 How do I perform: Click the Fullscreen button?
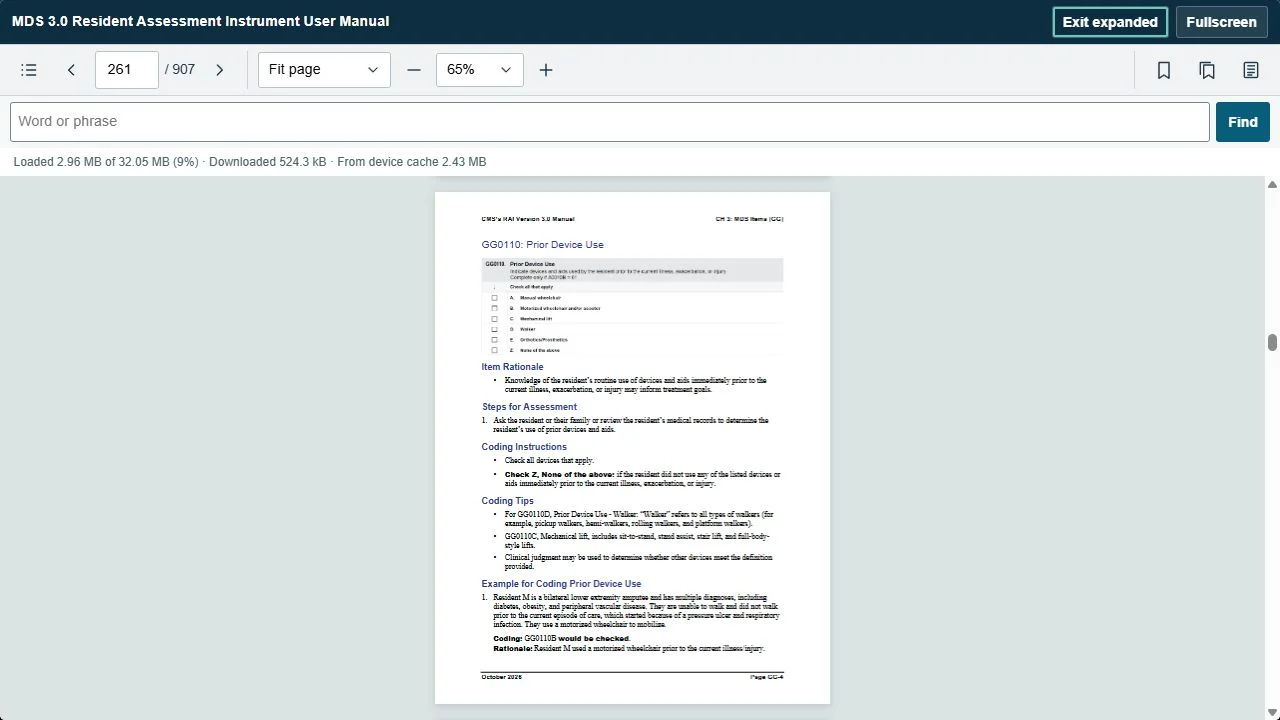[x=1222, y=22]
